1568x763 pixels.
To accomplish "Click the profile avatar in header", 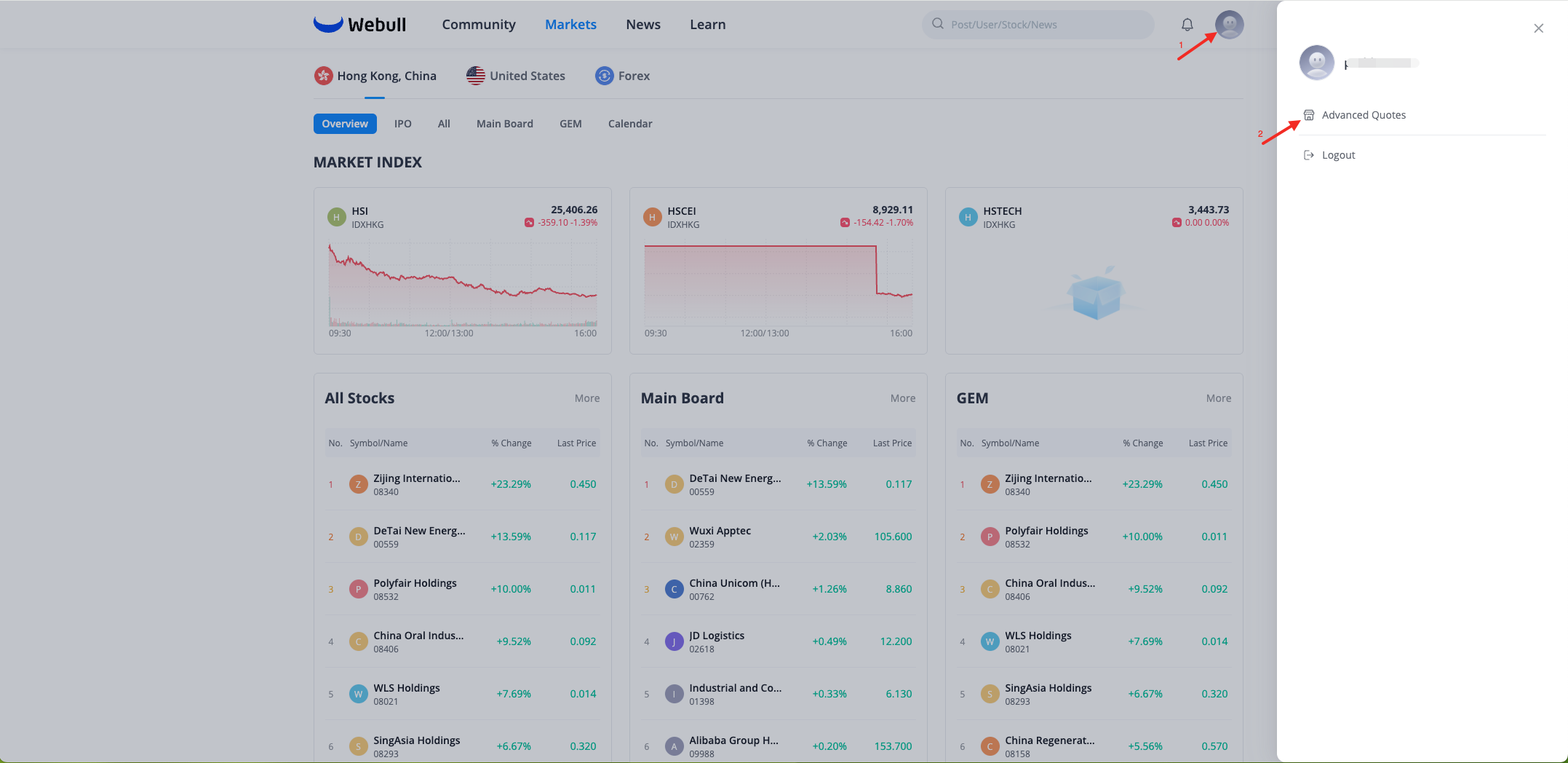I will click(x=1229, y=25).
